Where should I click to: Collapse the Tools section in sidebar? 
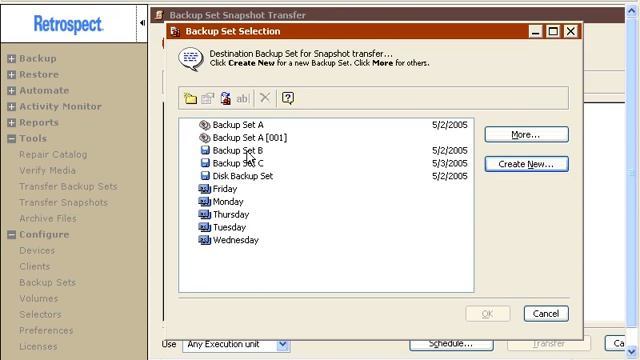(x=11, y=139)
